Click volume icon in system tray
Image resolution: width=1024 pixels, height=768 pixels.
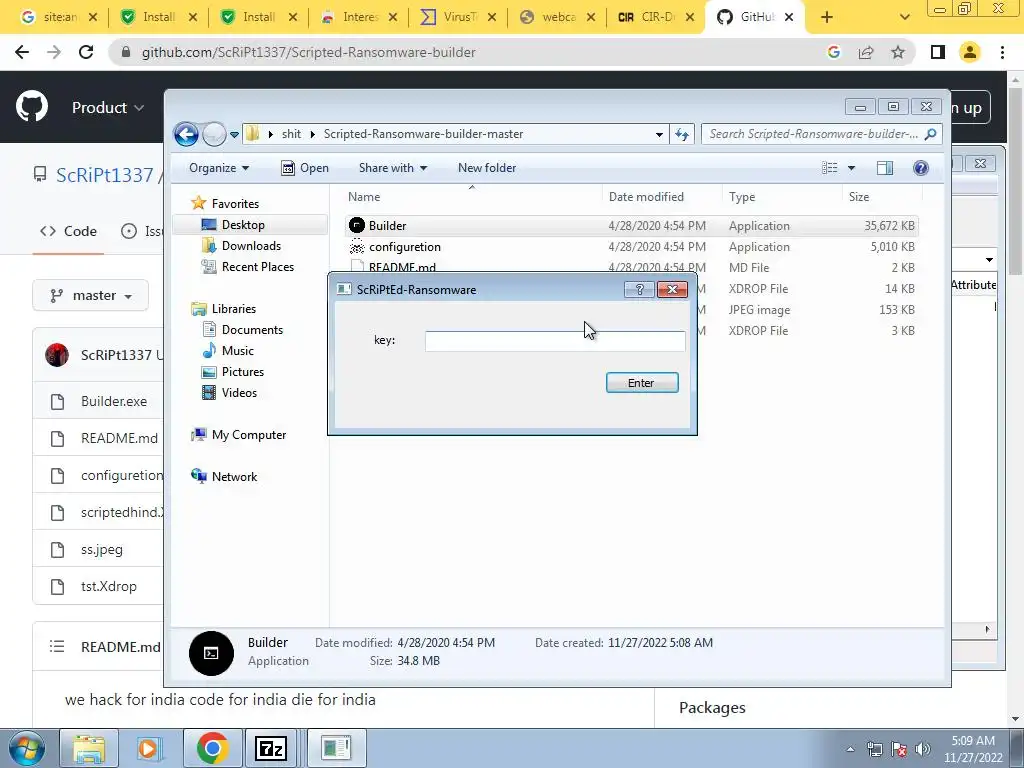[x=923, y=749]
